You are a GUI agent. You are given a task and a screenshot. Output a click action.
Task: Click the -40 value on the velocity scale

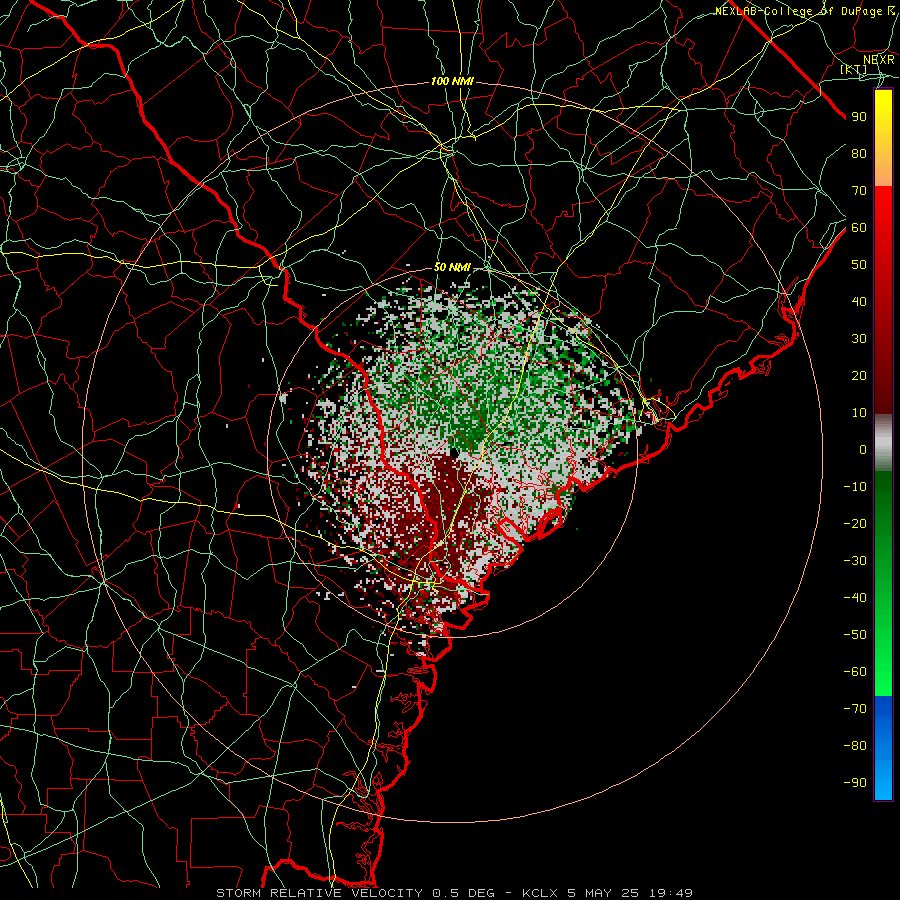pyautogui.click(x=855, y=598)
